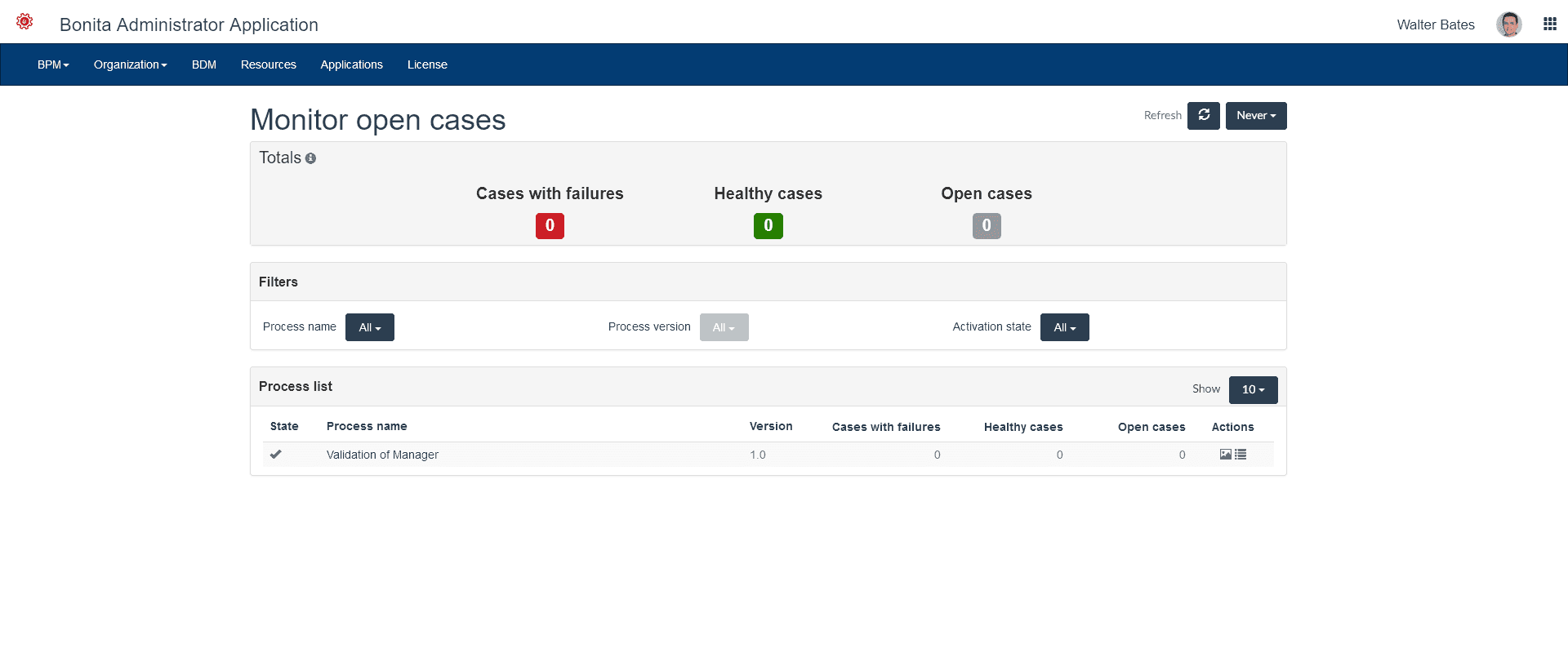Open the application grid launcher icon
The width and height of the screenshot is (1568, 666).
click(1549, 24)
